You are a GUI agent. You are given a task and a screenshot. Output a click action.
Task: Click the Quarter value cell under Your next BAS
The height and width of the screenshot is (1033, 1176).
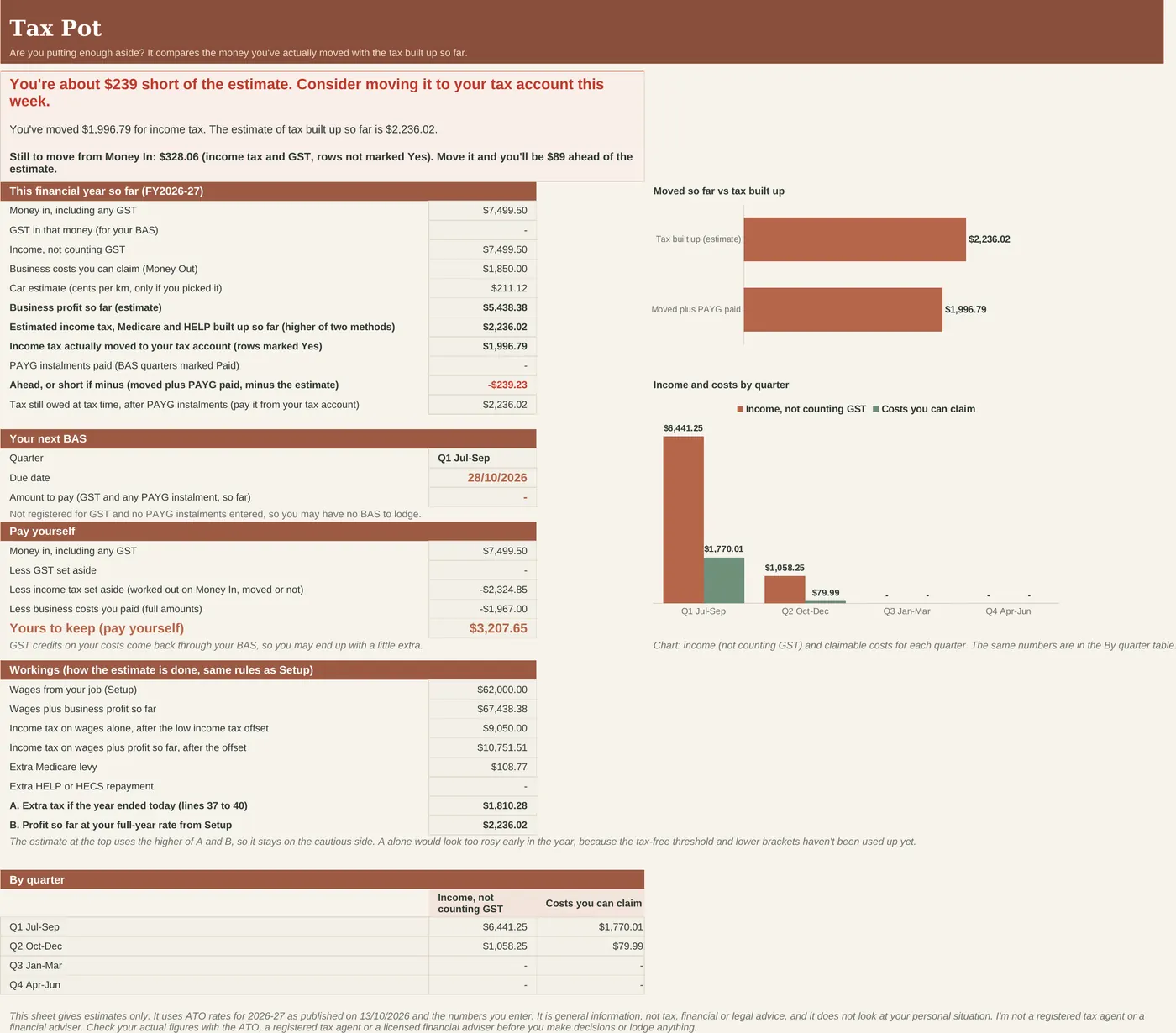482,458
